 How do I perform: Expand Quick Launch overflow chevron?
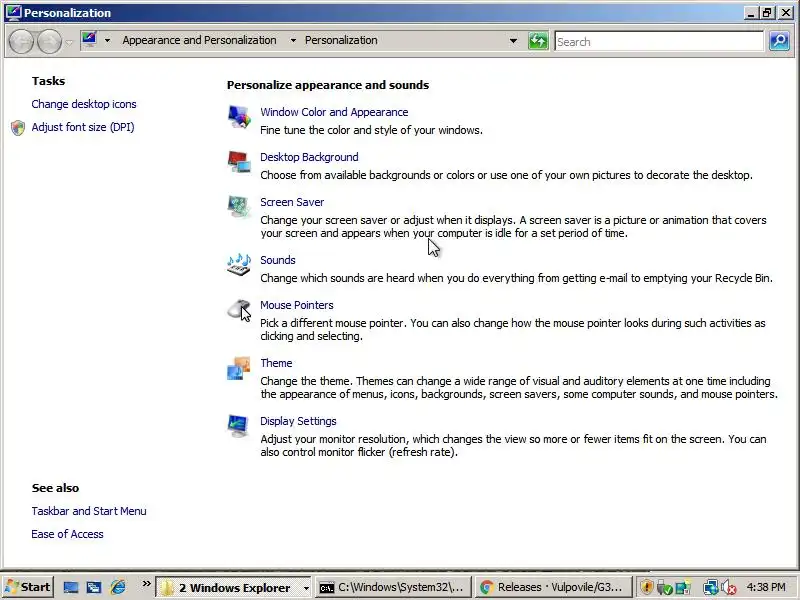pos(146,583)
